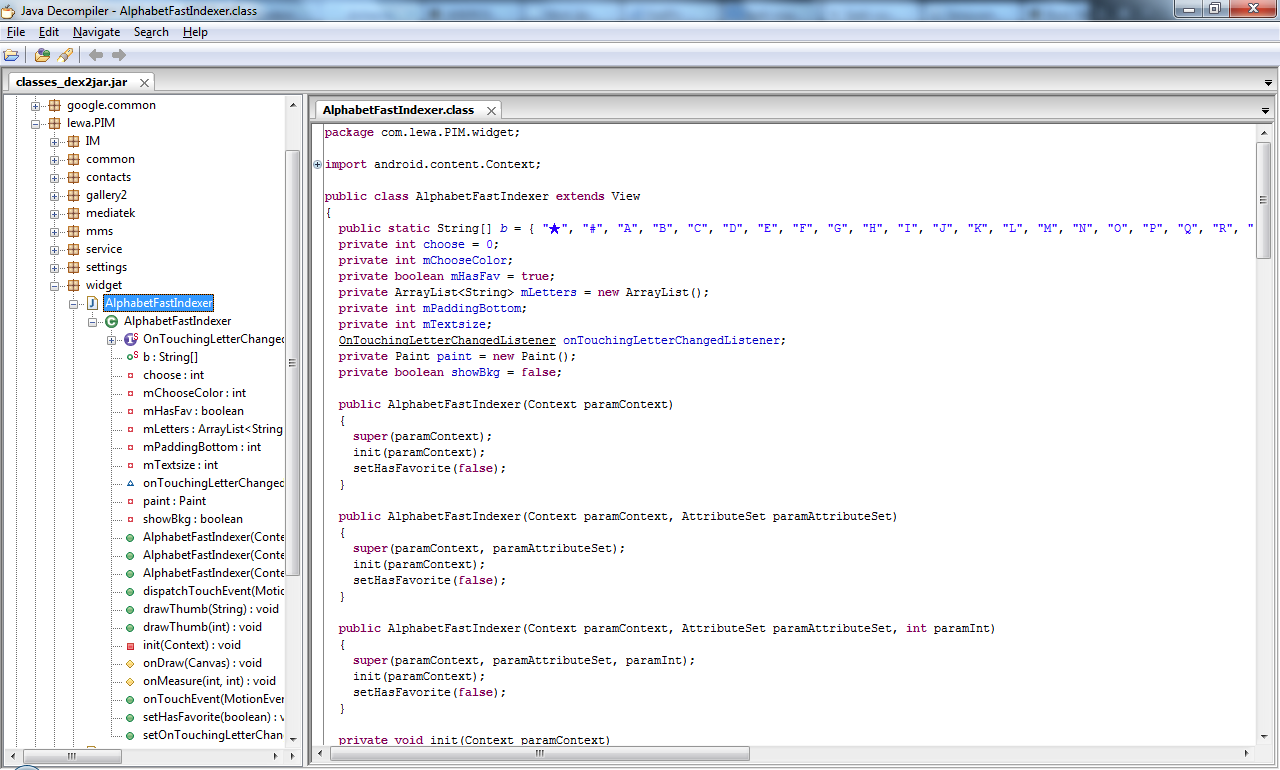Click the mms package icon

click(x=74, y=231)
